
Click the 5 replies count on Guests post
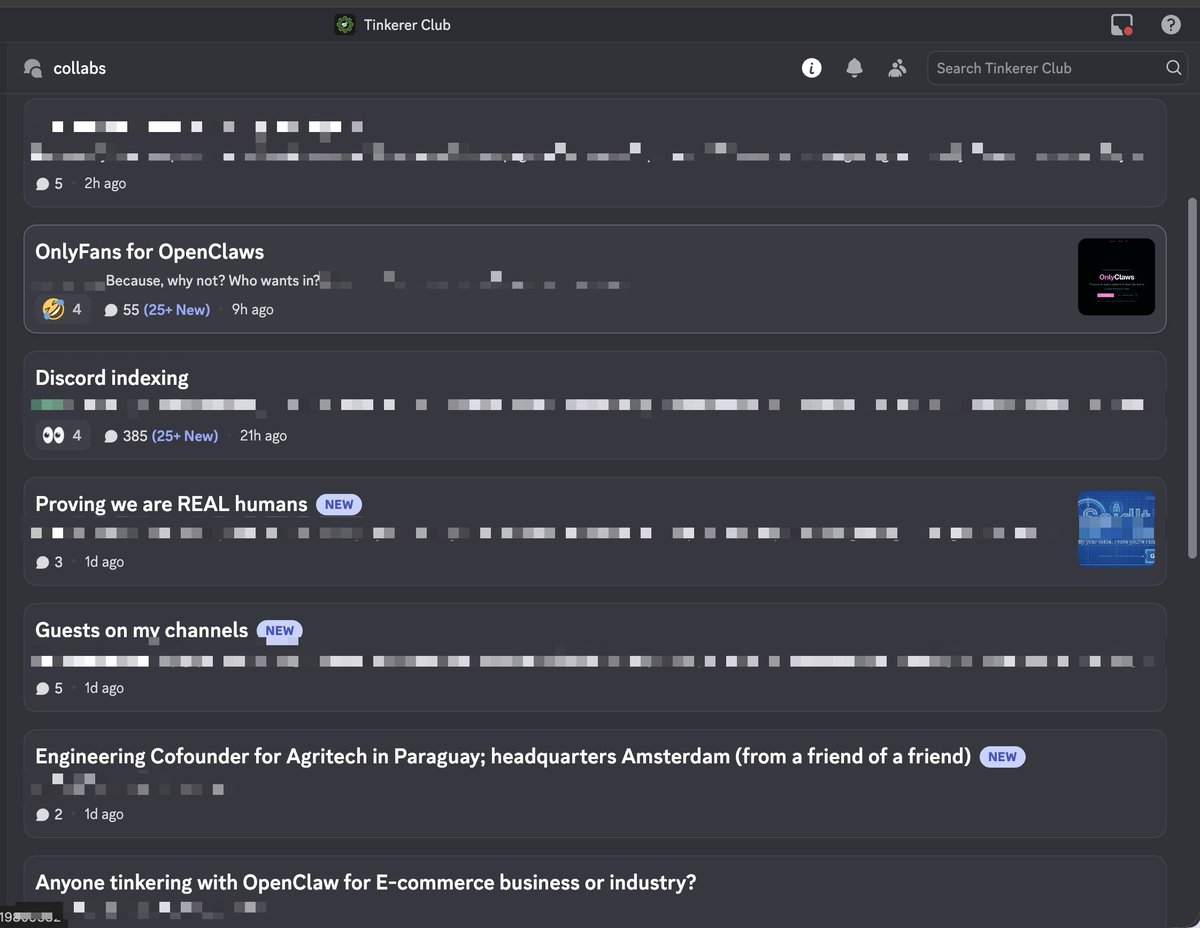[50, 688]
